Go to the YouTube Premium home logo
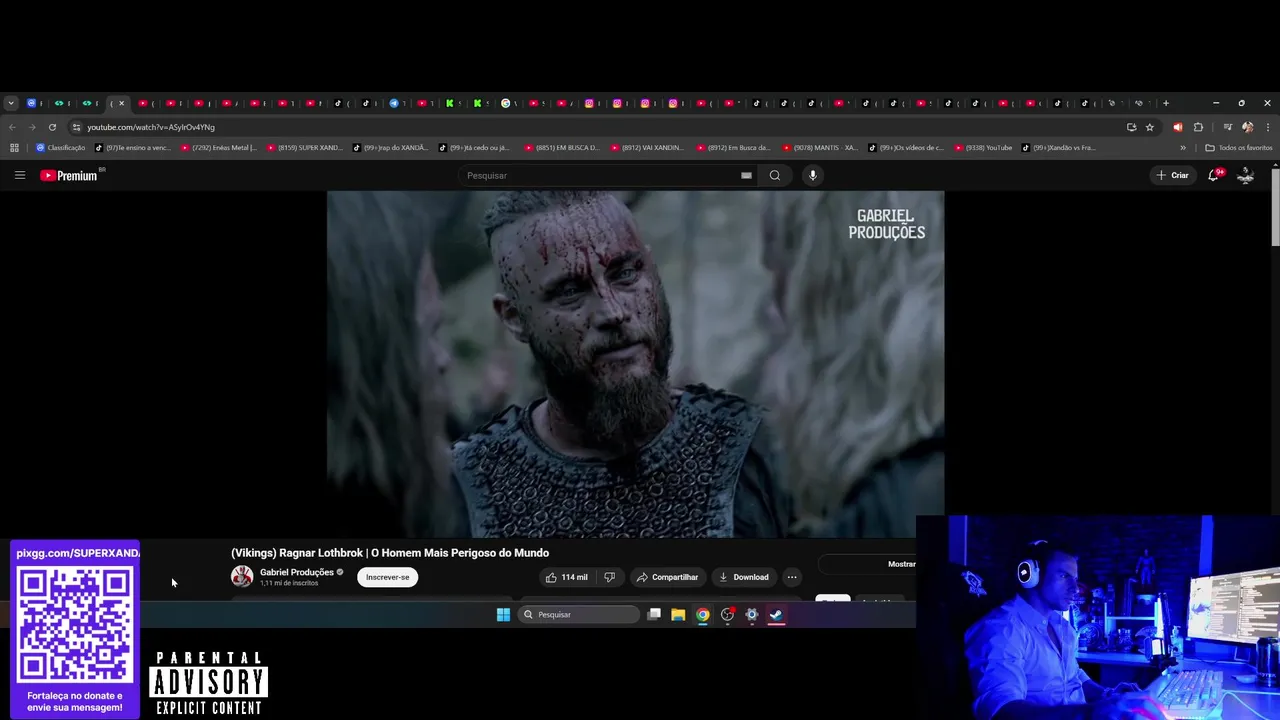1280x720 pixels. tap(69, 175)
